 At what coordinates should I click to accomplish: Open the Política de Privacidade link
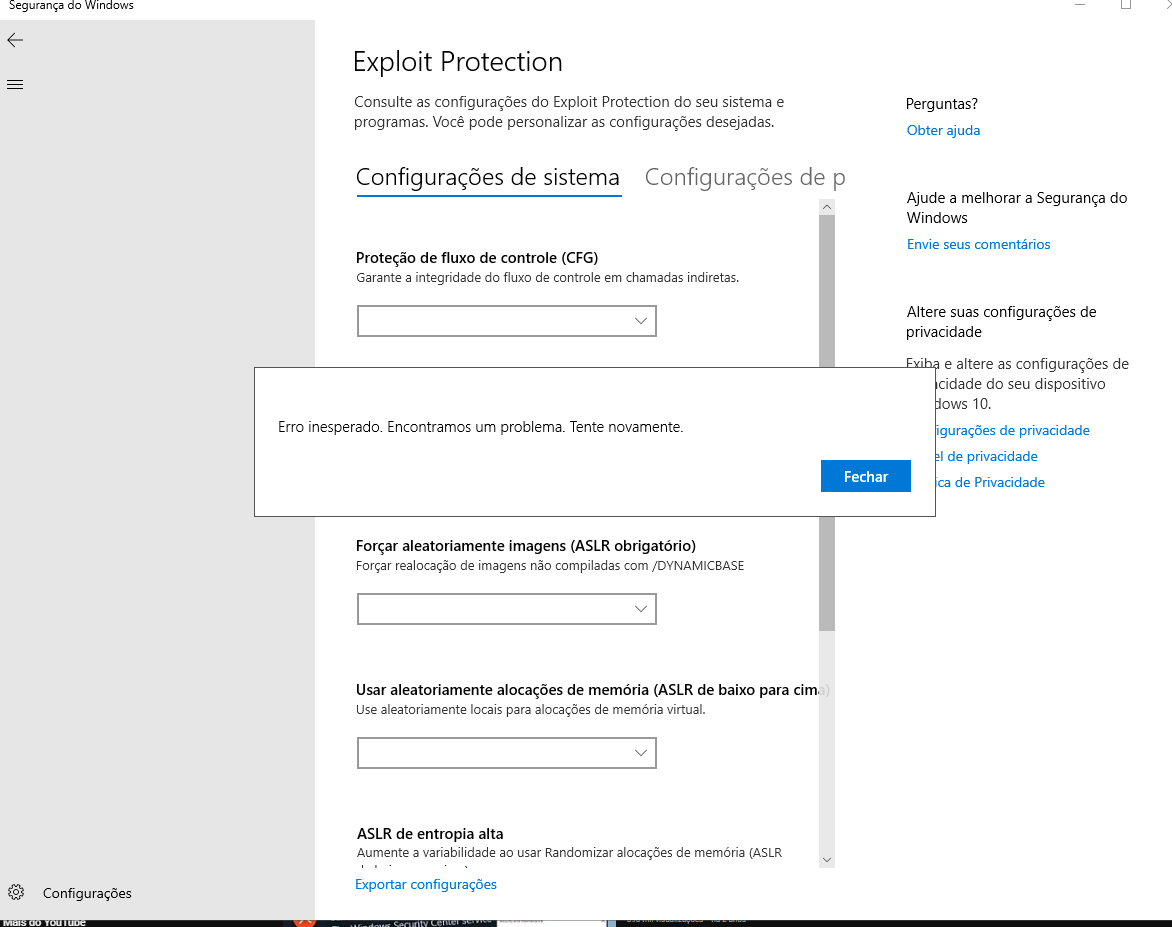992,482
